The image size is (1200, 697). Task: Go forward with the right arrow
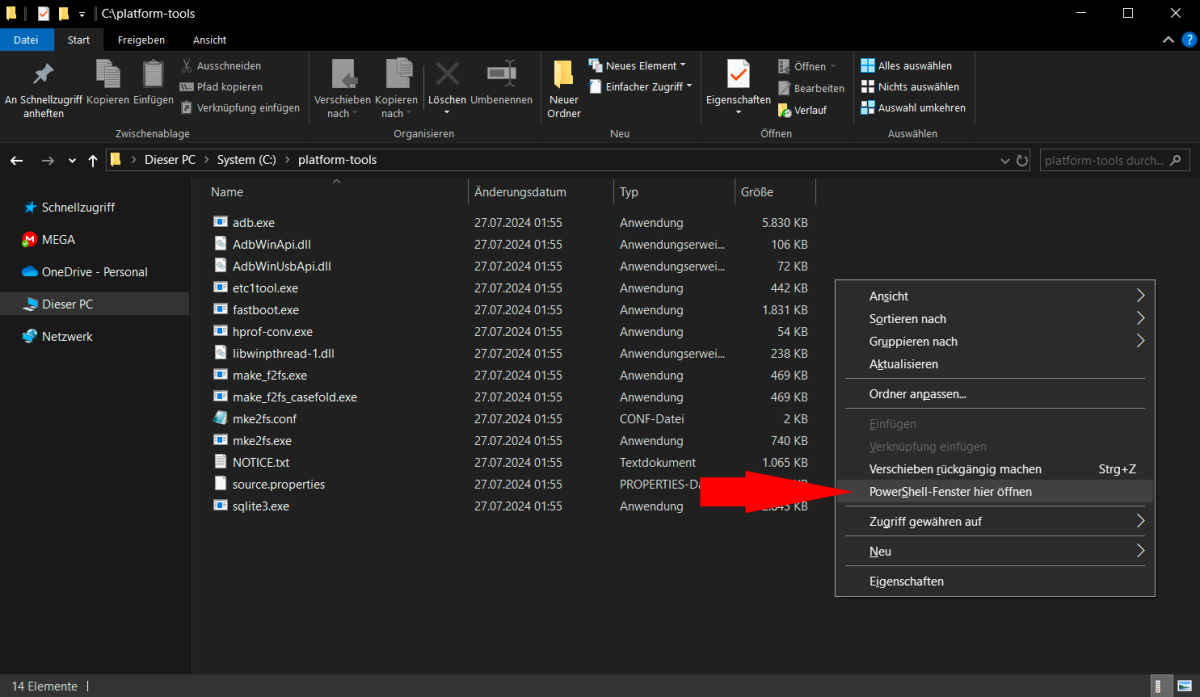[47, 160]
